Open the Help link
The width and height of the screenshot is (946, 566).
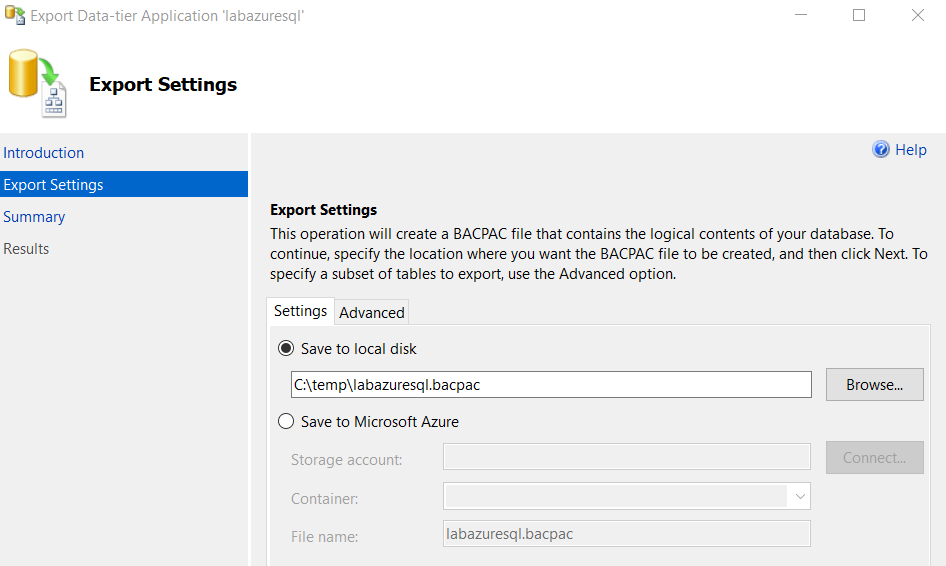pos(910,150)
